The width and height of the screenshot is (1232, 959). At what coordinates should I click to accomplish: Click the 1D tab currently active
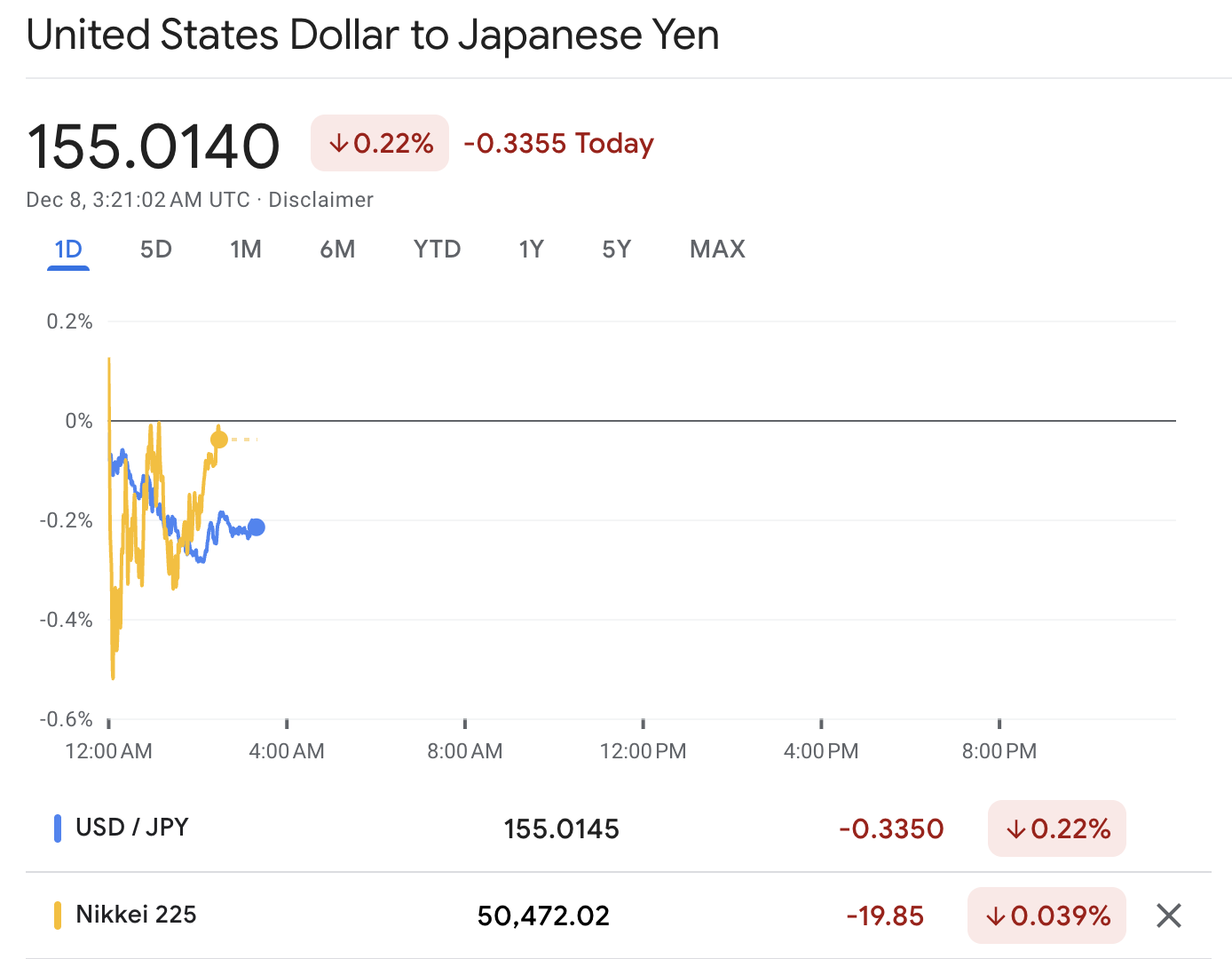click(68, 250)
